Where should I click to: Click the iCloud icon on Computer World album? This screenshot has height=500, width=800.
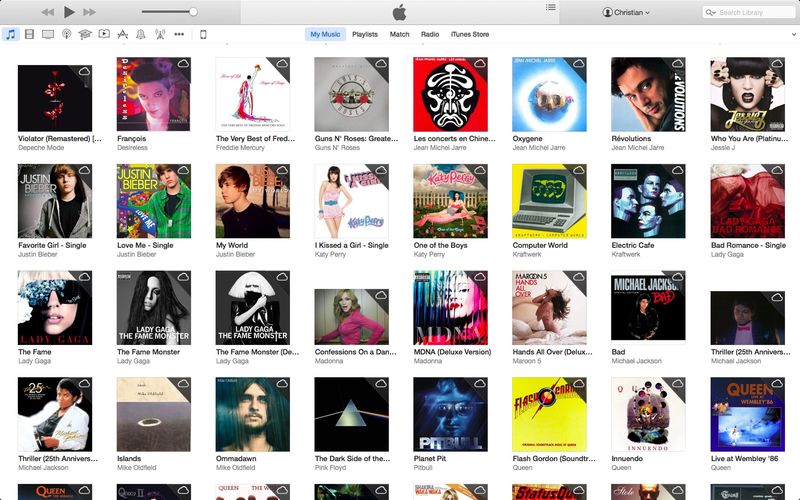click(579, 170)
